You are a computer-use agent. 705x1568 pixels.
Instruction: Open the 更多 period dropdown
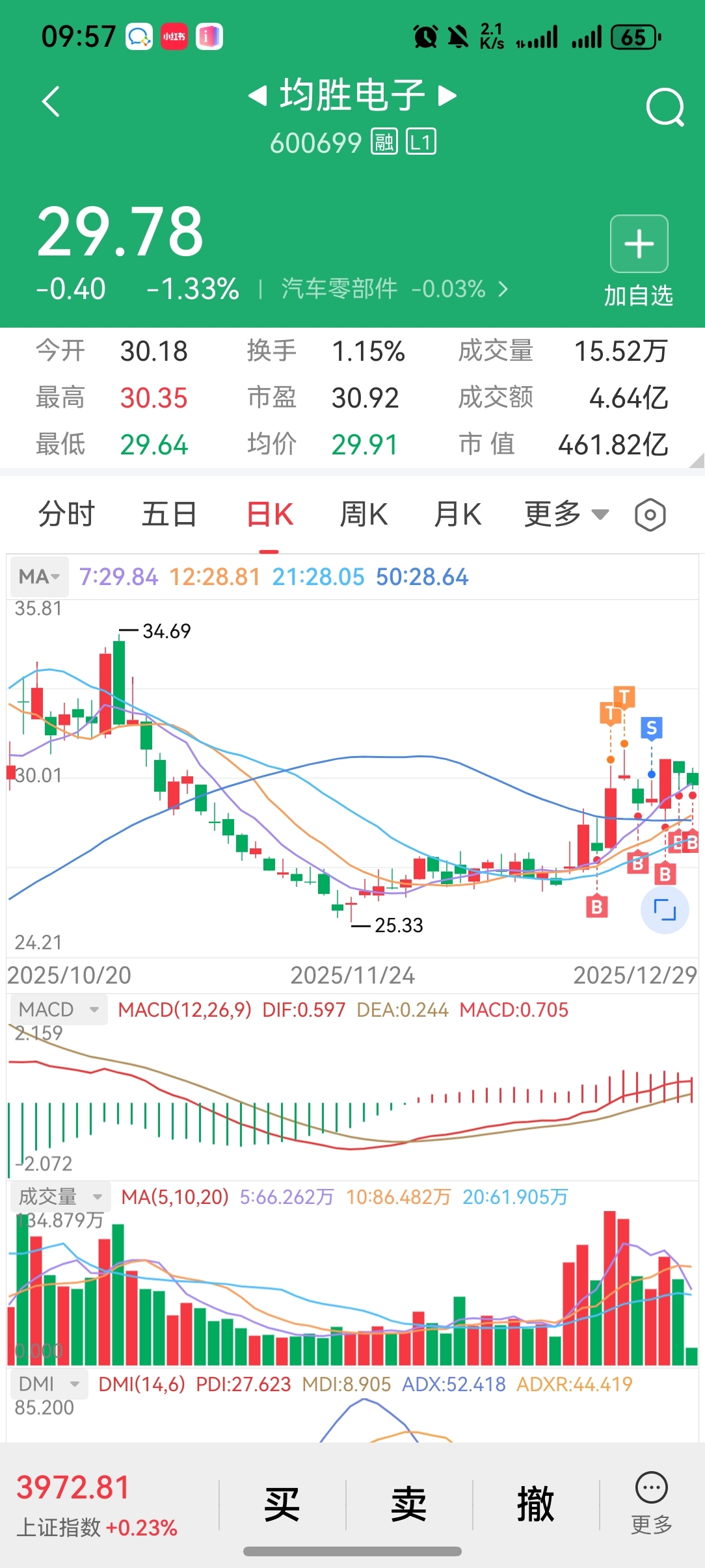[566, 514]
